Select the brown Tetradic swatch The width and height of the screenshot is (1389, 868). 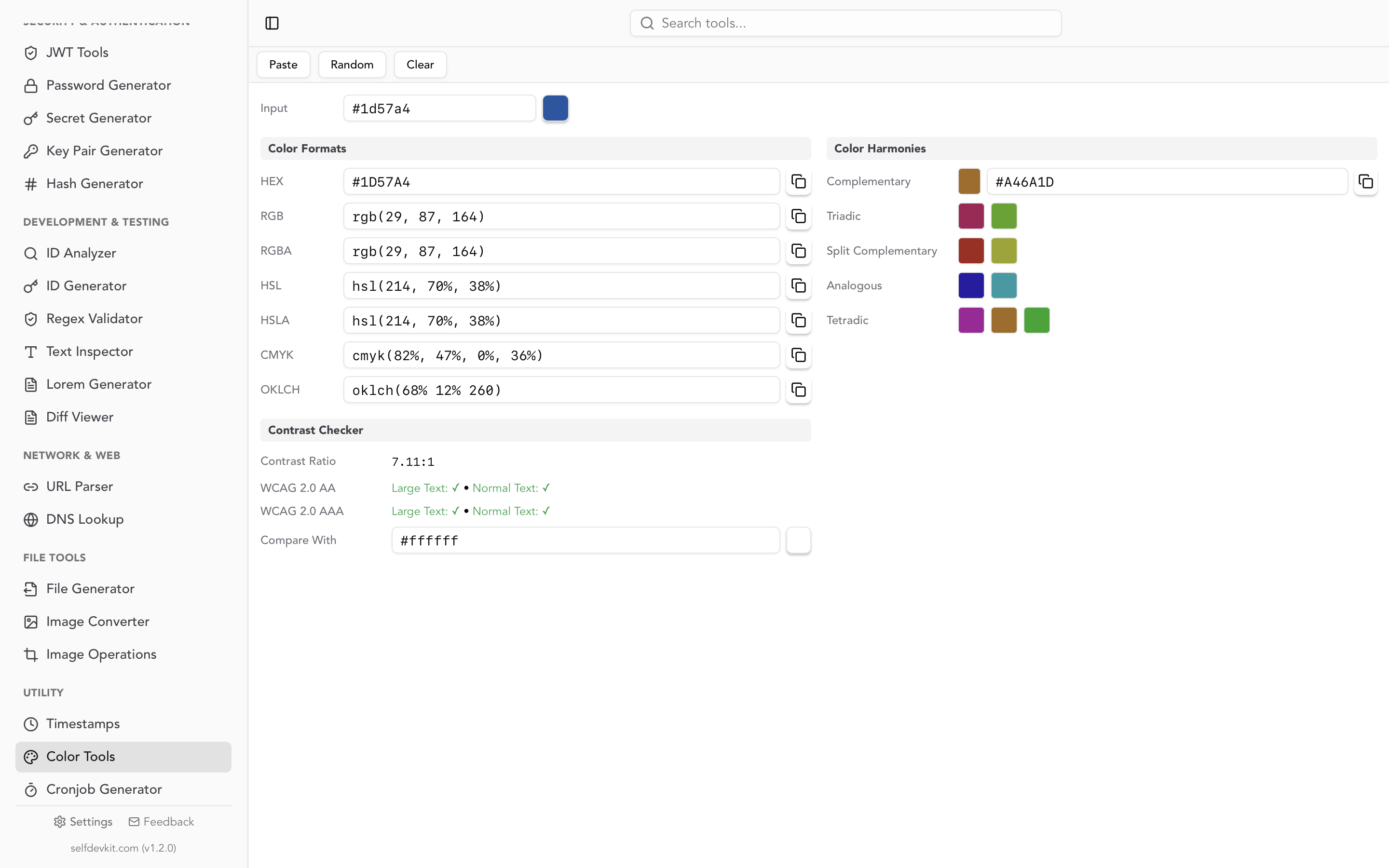pos(1004,320)
